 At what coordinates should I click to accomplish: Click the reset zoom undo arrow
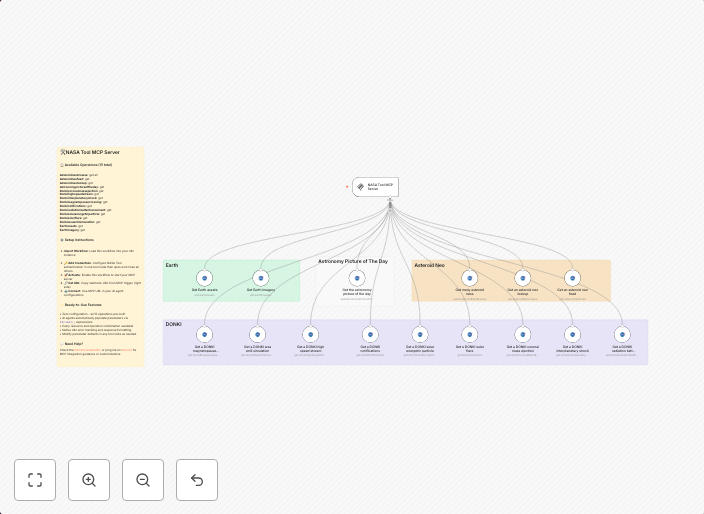point(197,480)
